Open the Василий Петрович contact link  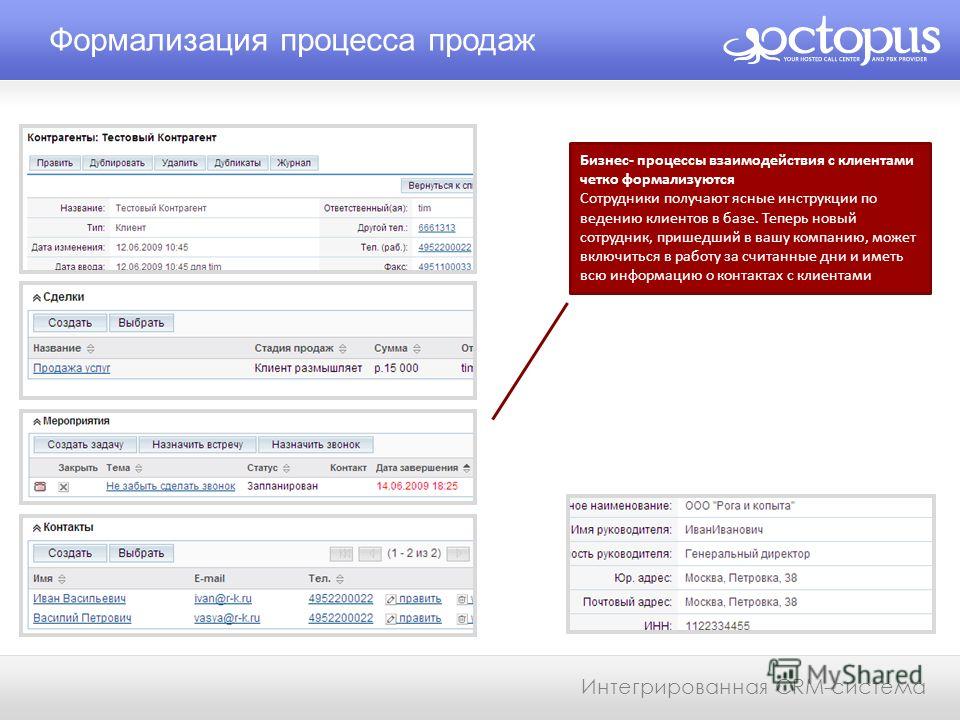[x=82, y=618]
